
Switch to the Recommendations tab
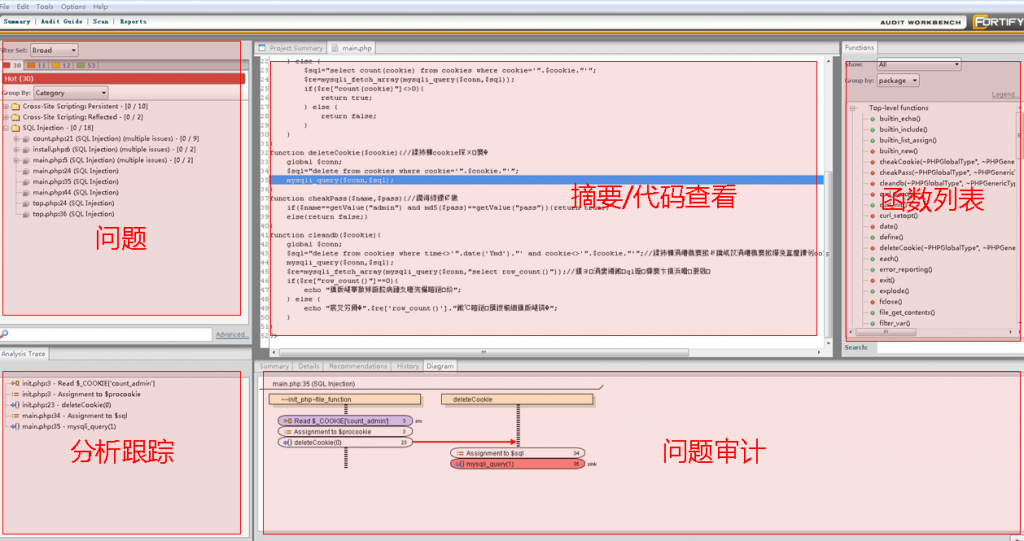pyautogui.click(x=358, y=366)
